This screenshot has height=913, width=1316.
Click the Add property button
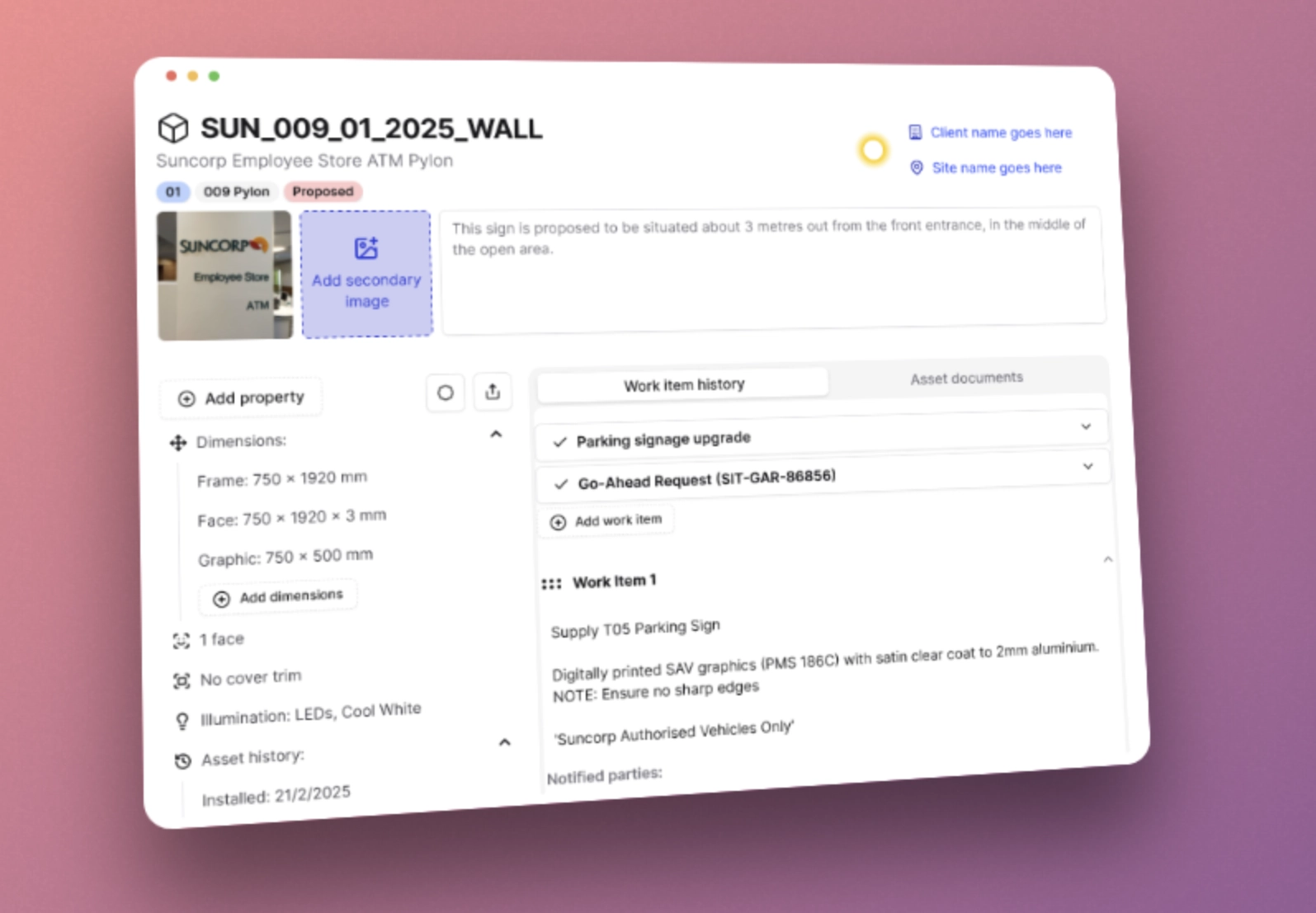241,398
